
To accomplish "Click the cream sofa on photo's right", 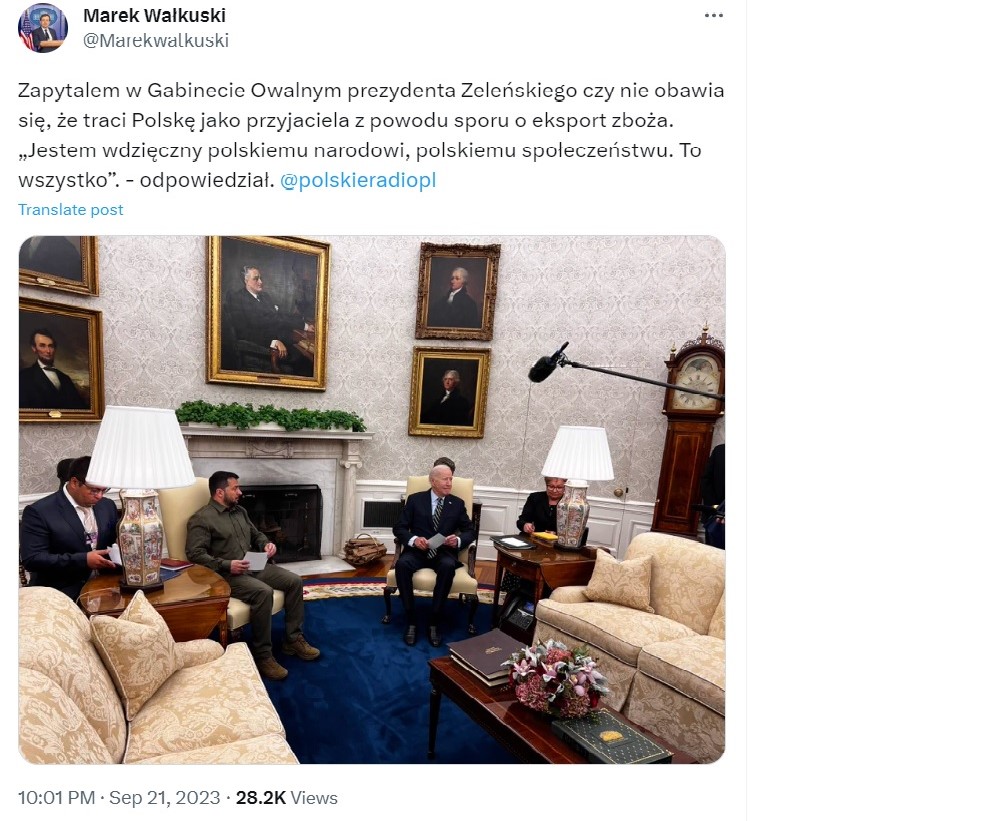I will (632, 638).
